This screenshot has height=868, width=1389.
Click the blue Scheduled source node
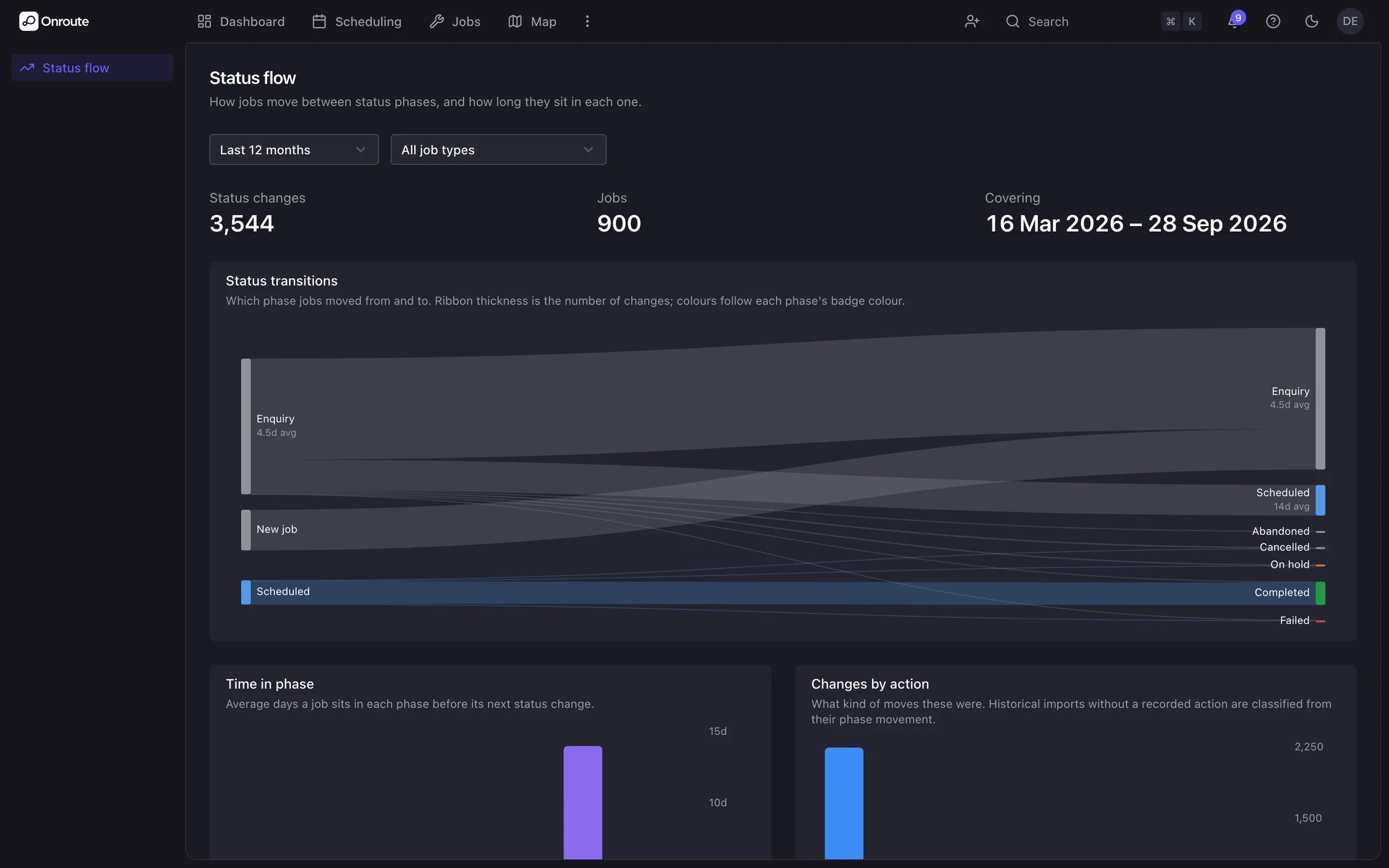pos(246,592)
